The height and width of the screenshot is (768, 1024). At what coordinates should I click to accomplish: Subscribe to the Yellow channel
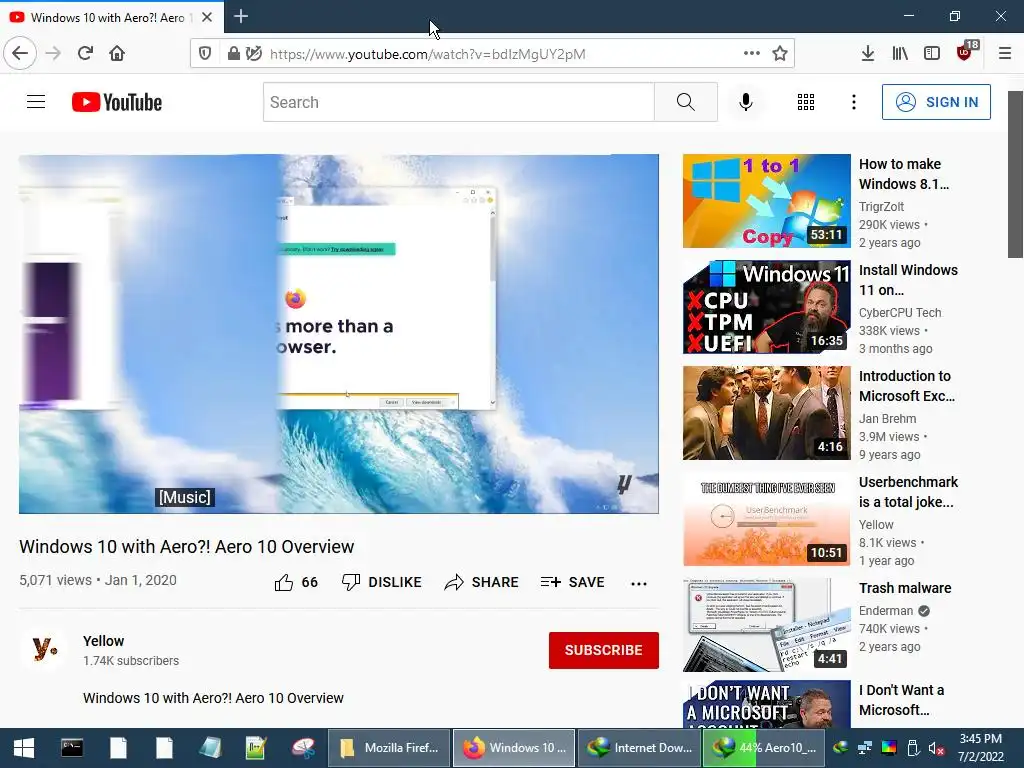[603, 650]
